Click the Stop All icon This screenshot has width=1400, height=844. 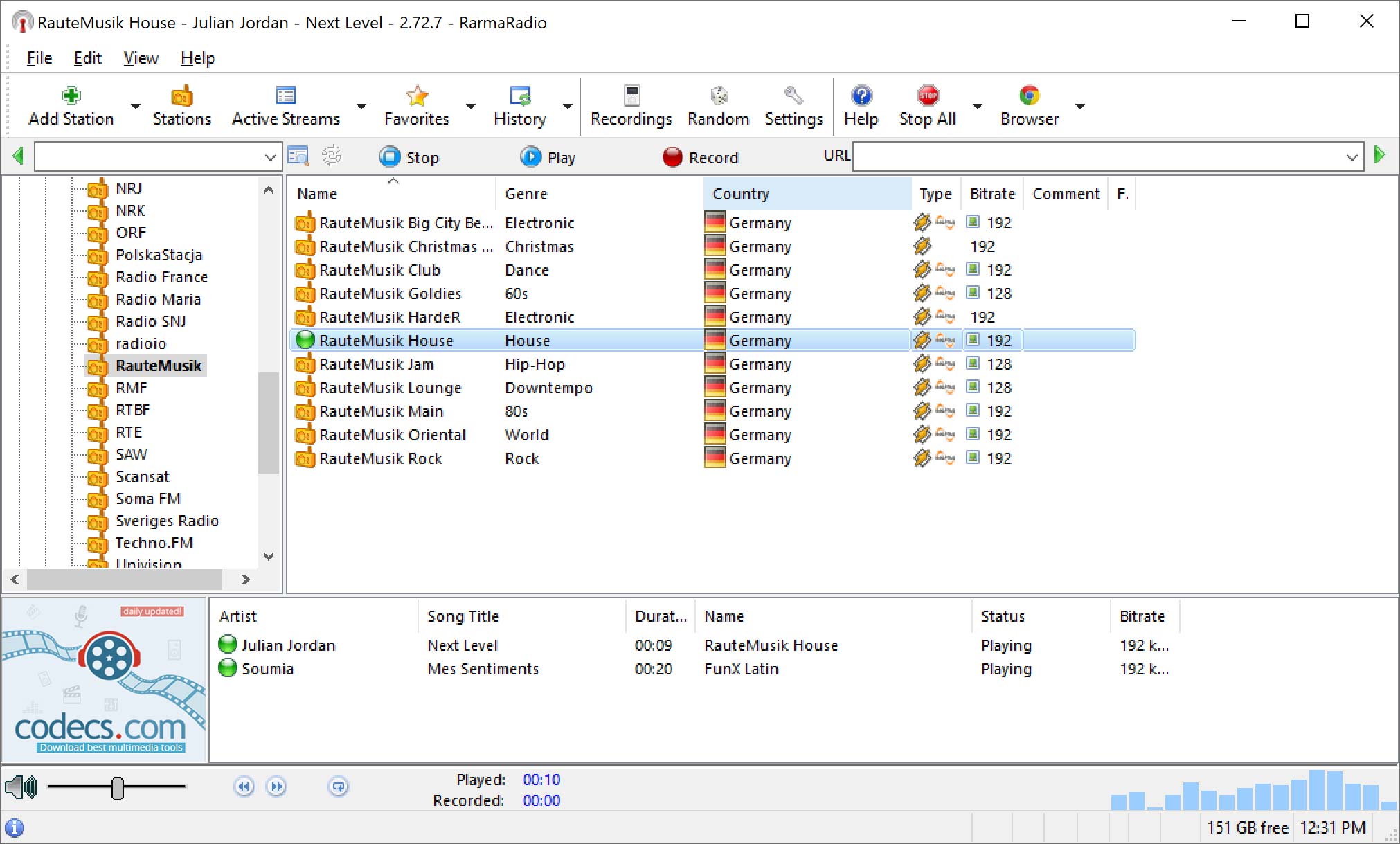point(928,96)
